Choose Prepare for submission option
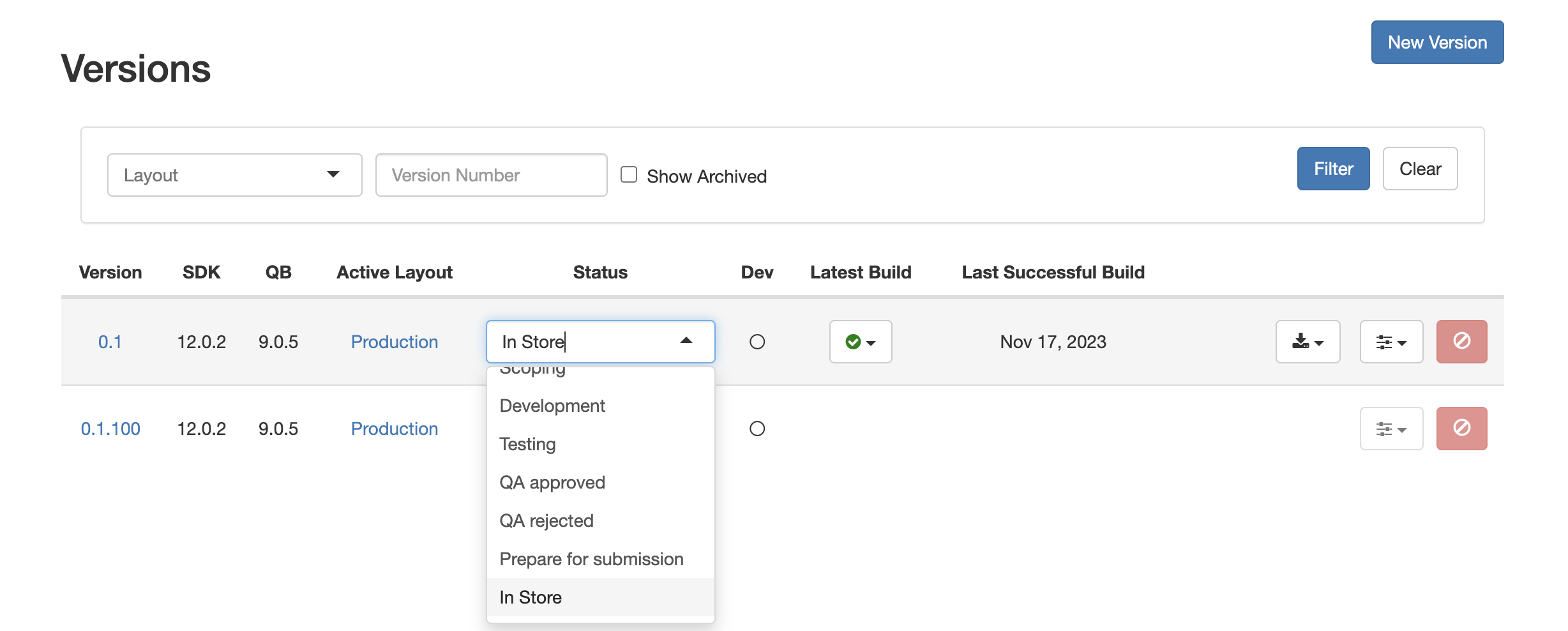 click(600, 559)
